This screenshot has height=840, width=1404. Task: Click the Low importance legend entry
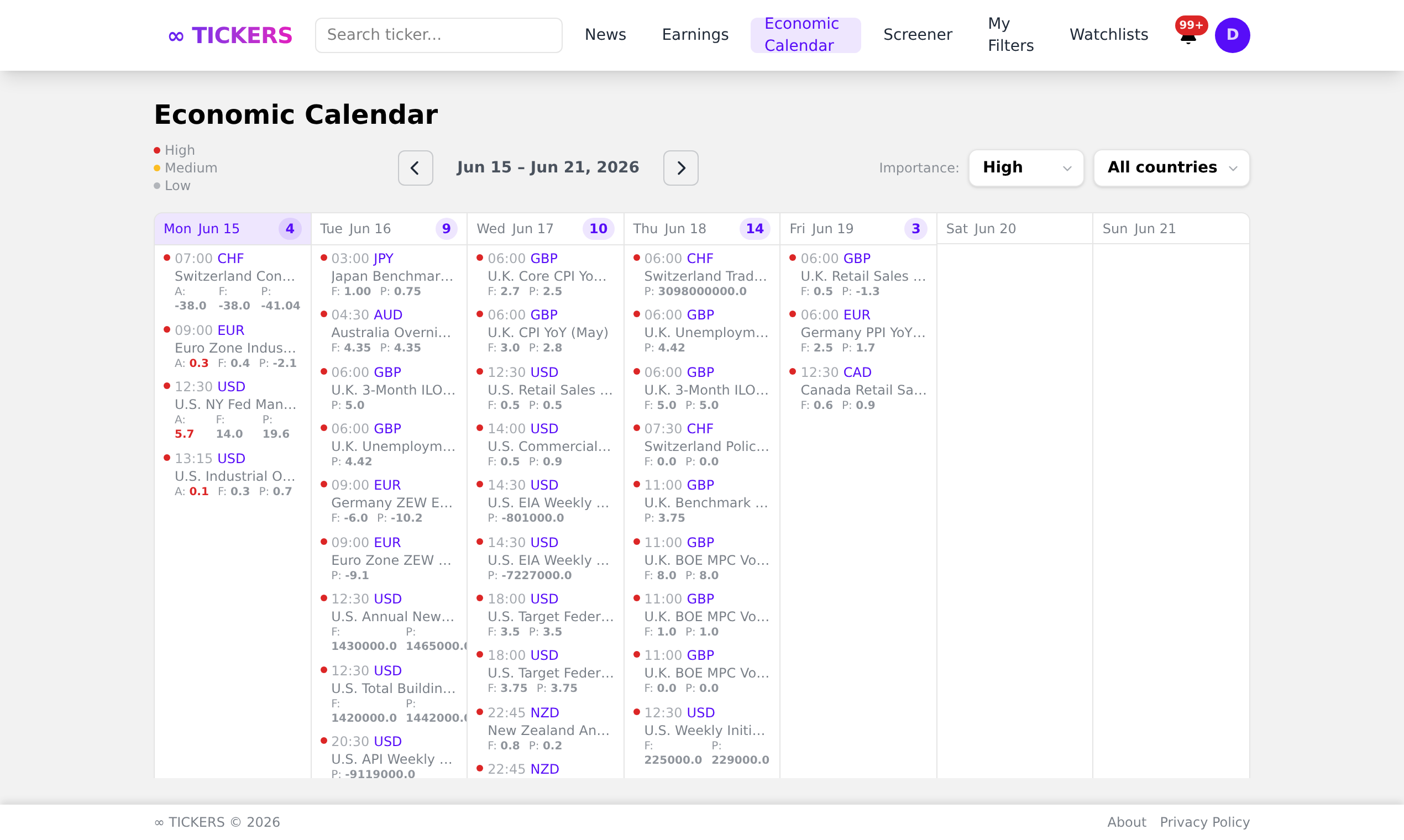(172, 186)
